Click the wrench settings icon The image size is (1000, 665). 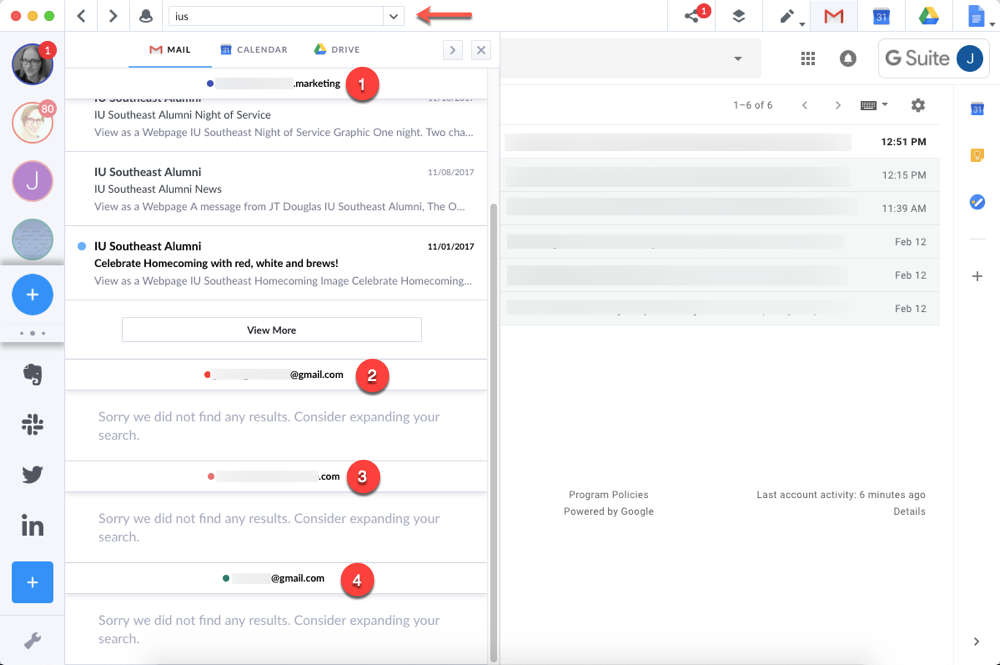[32, 641]
